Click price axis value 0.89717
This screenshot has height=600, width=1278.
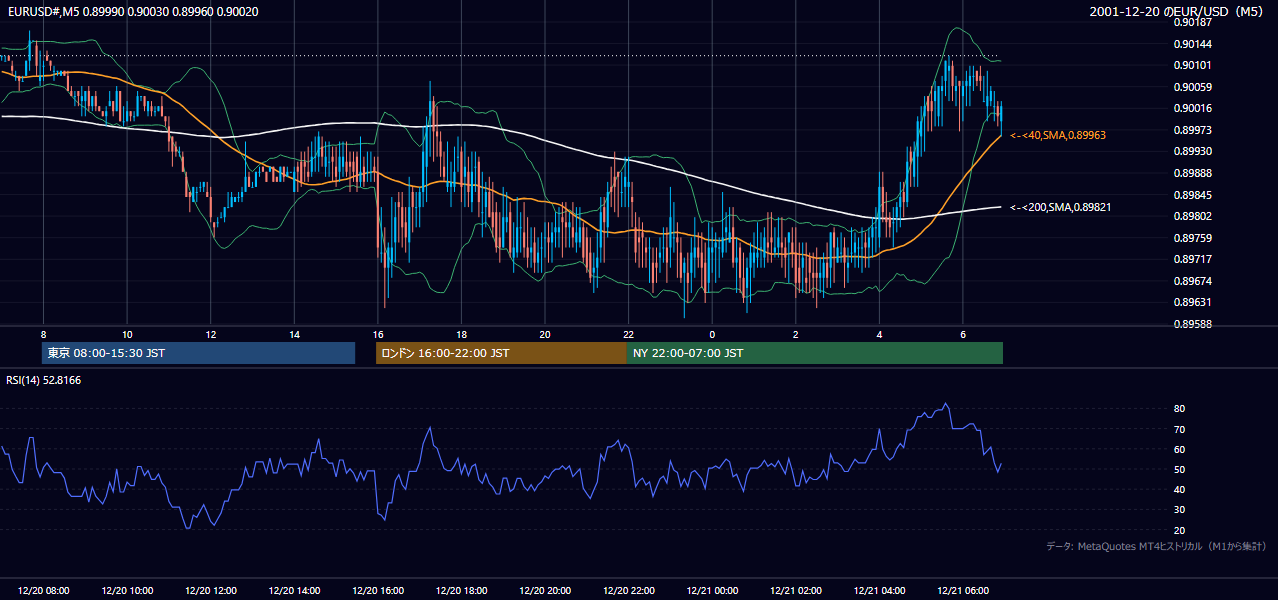tap(1192, 259)
